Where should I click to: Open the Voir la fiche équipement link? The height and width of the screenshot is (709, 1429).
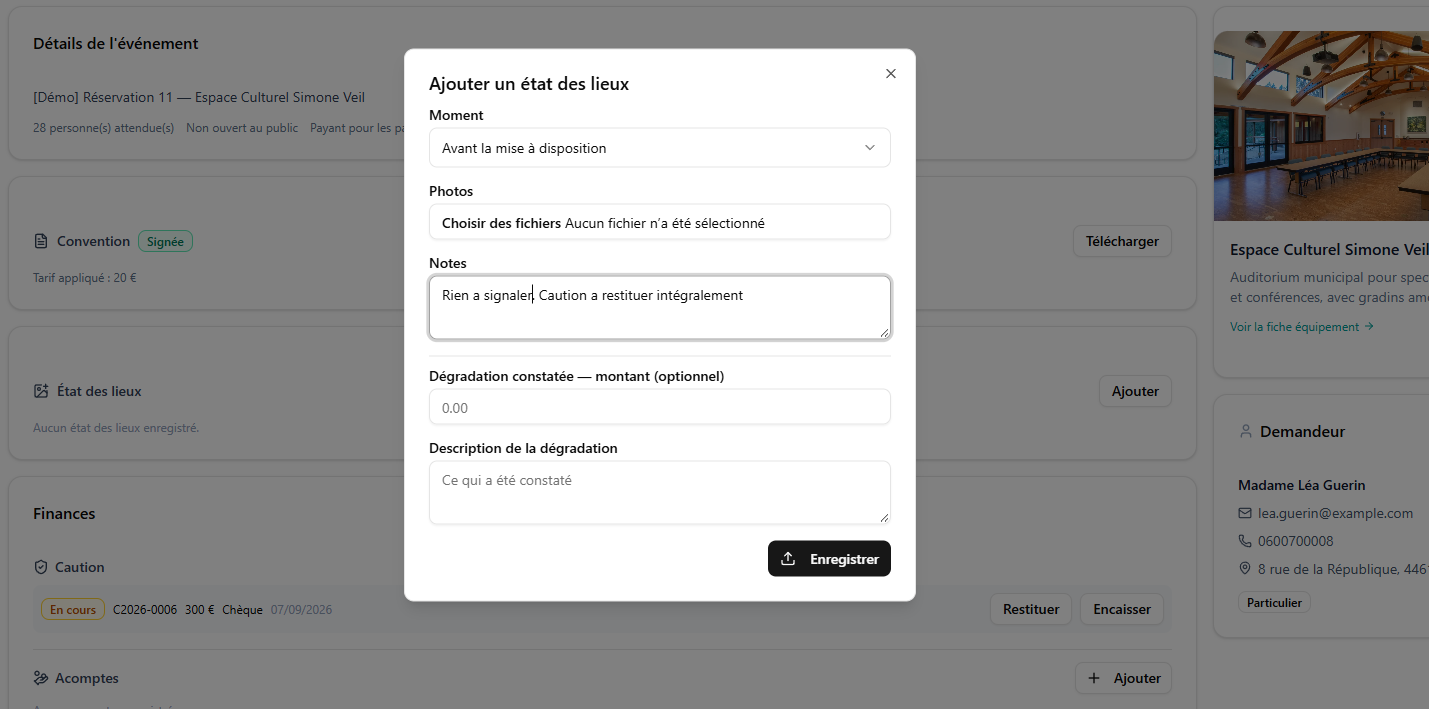(x=1302, y=327)
